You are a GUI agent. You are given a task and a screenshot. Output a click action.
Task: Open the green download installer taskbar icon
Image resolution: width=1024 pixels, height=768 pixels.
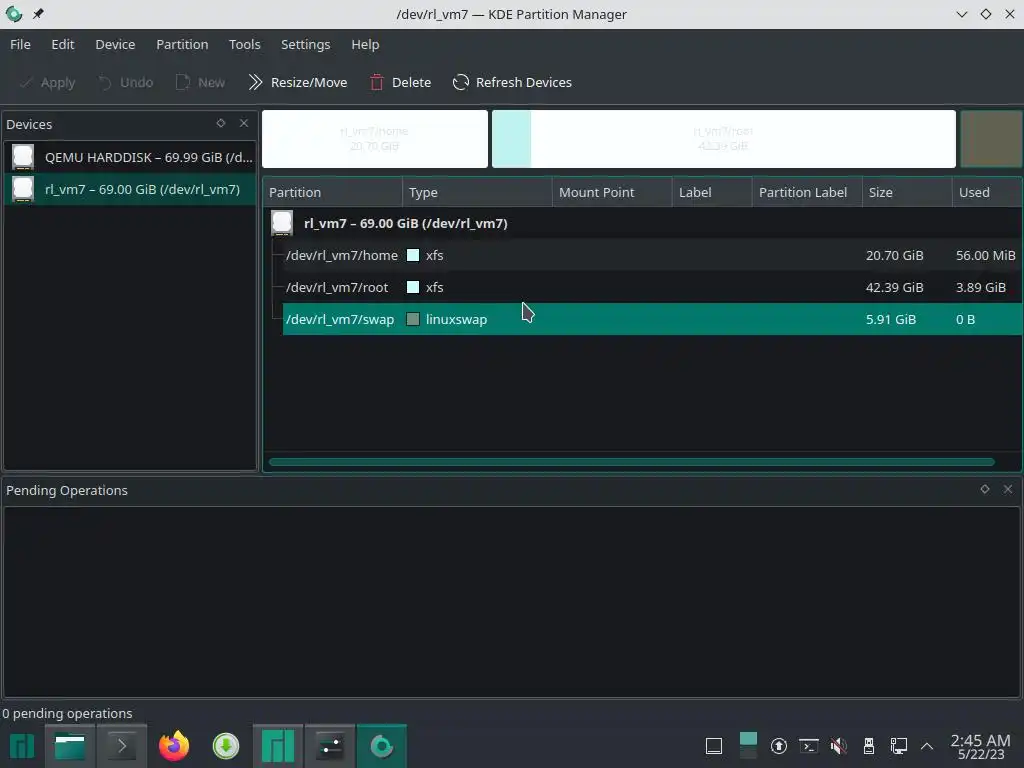[226, 746]
